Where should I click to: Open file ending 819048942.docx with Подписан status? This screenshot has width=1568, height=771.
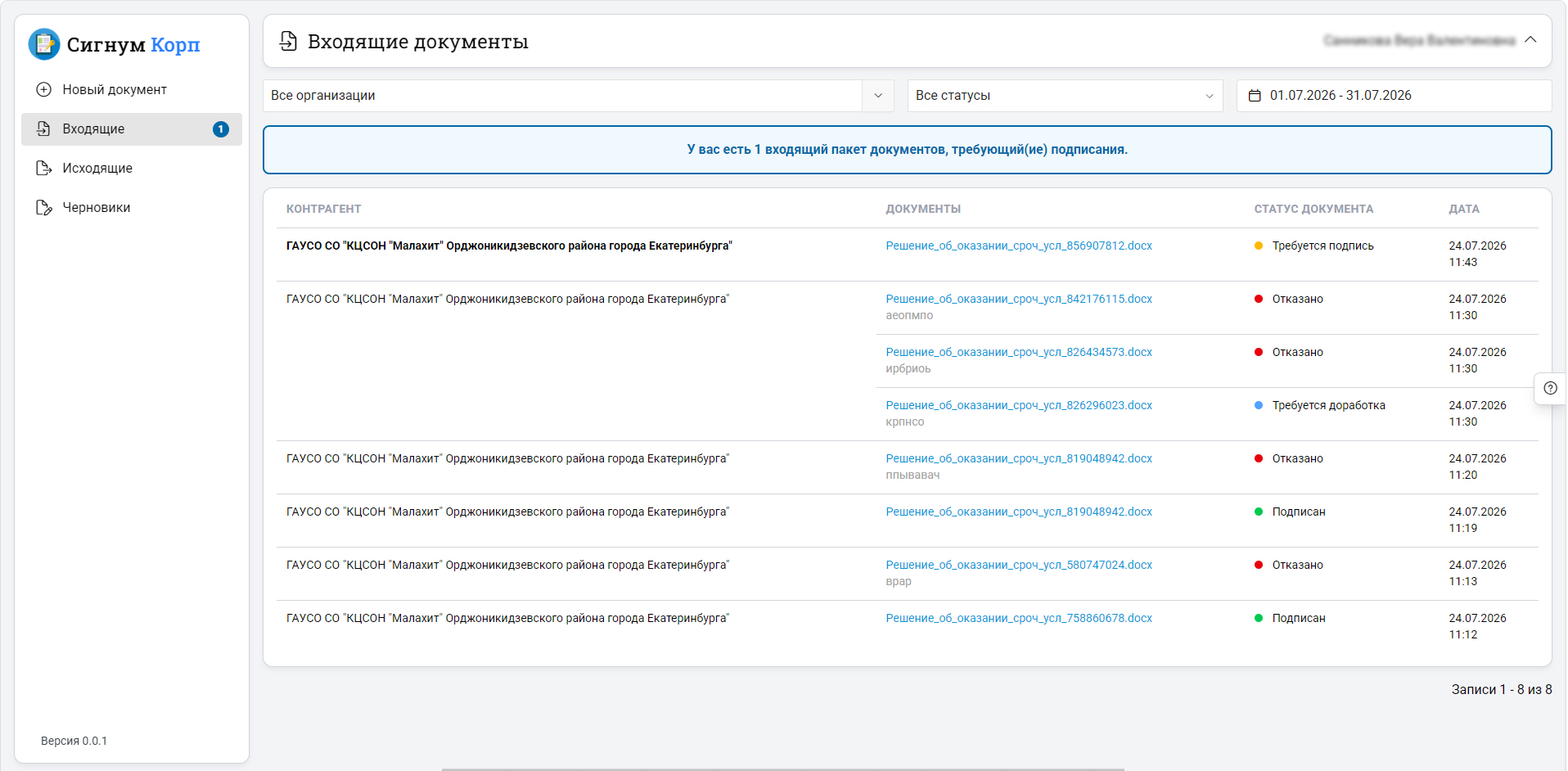tap(1019, 512)
